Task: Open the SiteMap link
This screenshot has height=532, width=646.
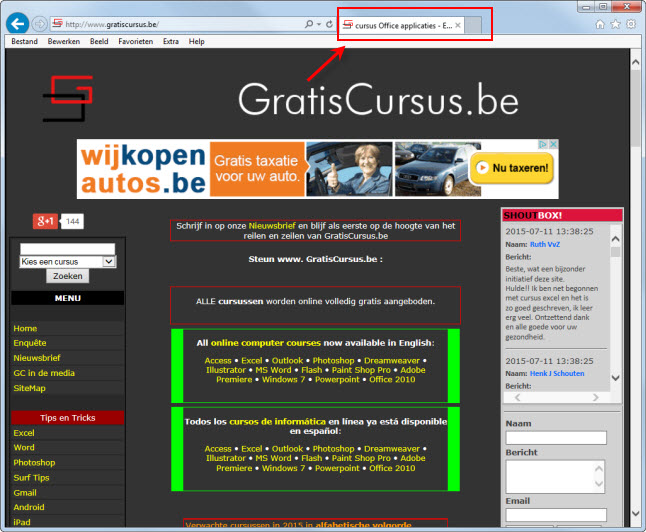Action: tap(29, 388)
